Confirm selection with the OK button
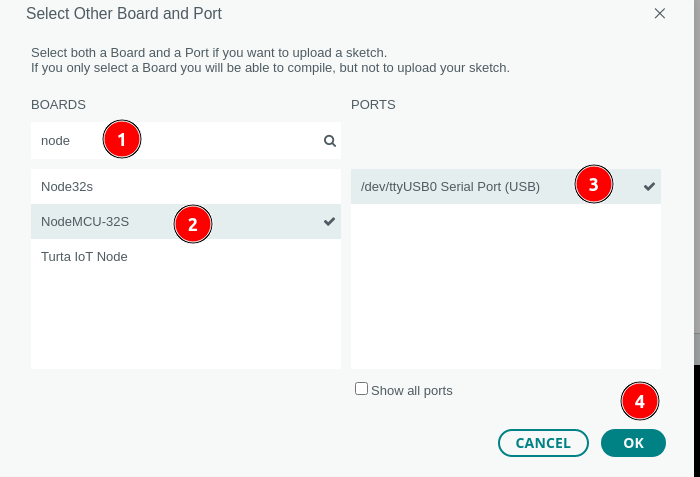The width and height of the screenshot is (700, 477). tap(633, 443)
